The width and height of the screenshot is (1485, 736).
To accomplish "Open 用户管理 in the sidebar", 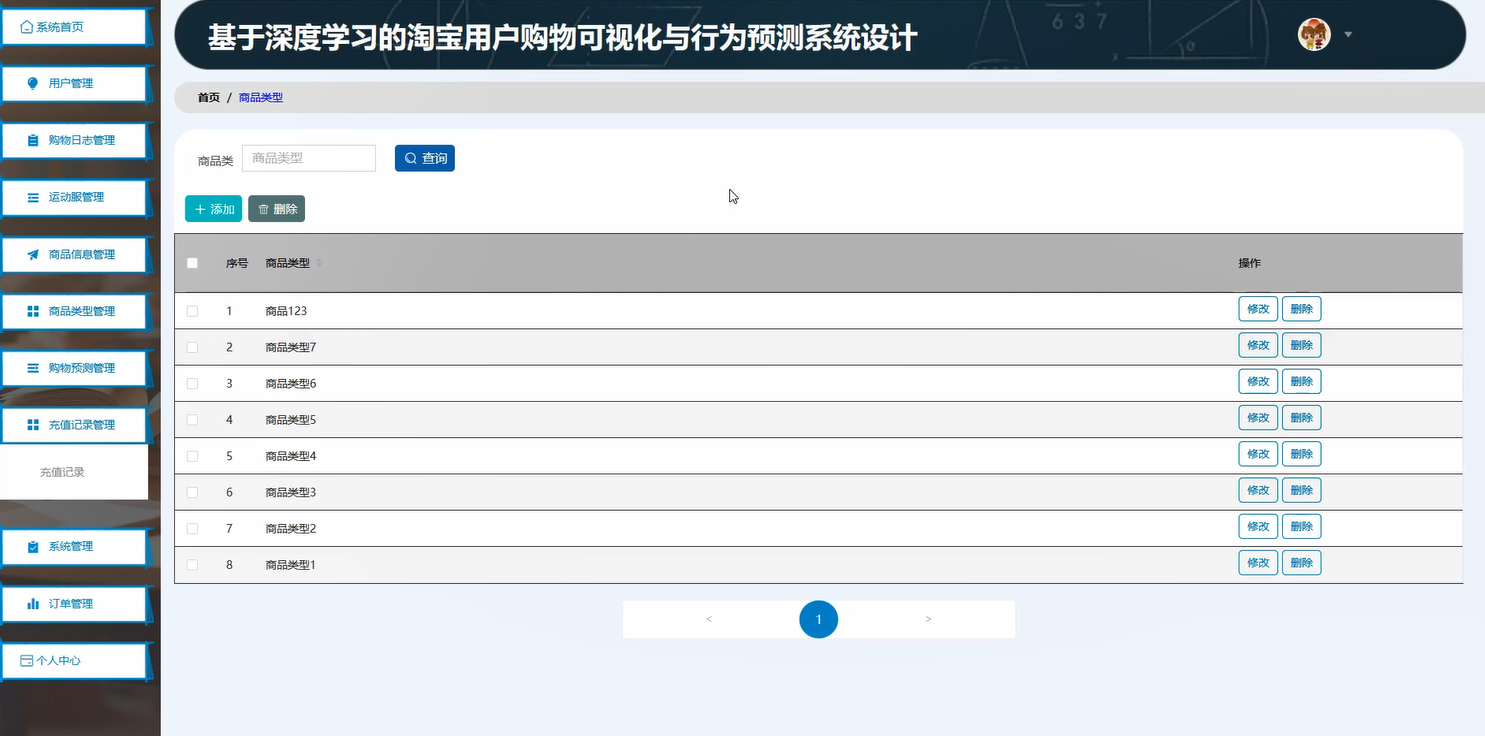I will click(x=74, y=83).
